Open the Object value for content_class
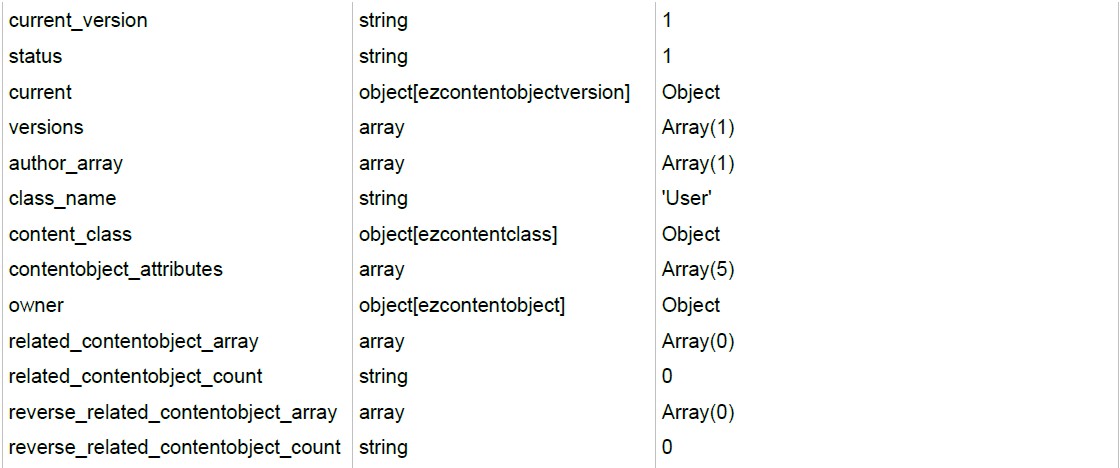This screenshot has width=1120, height=468. (x=691, y=234)
